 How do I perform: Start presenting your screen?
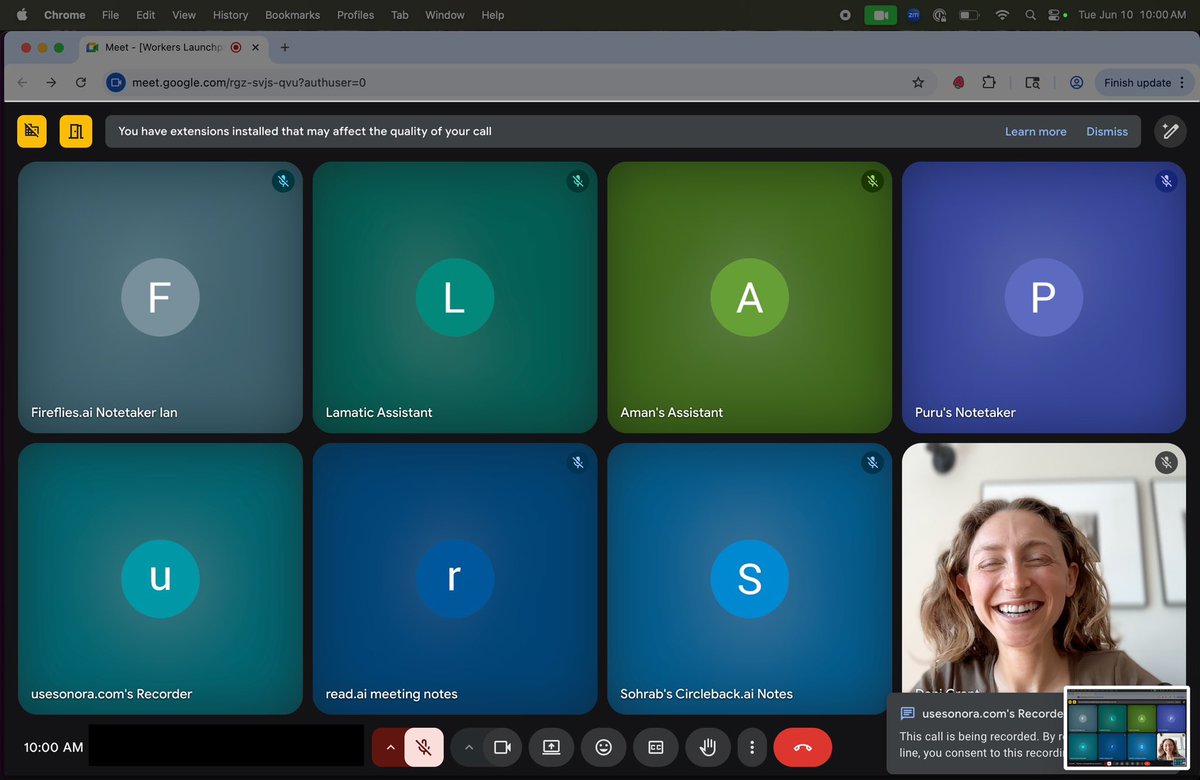[551, 747]
